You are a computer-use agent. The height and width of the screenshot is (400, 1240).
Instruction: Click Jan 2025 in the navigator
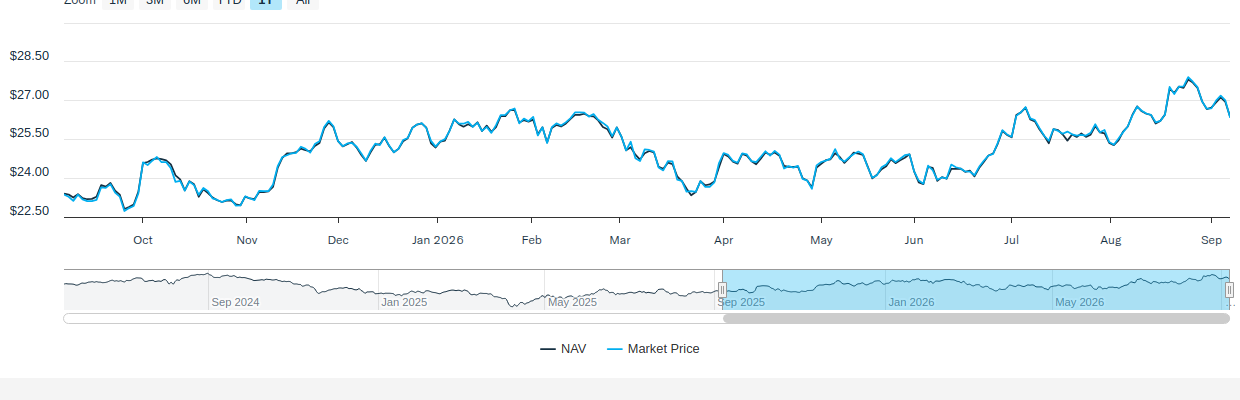(405, 302)
